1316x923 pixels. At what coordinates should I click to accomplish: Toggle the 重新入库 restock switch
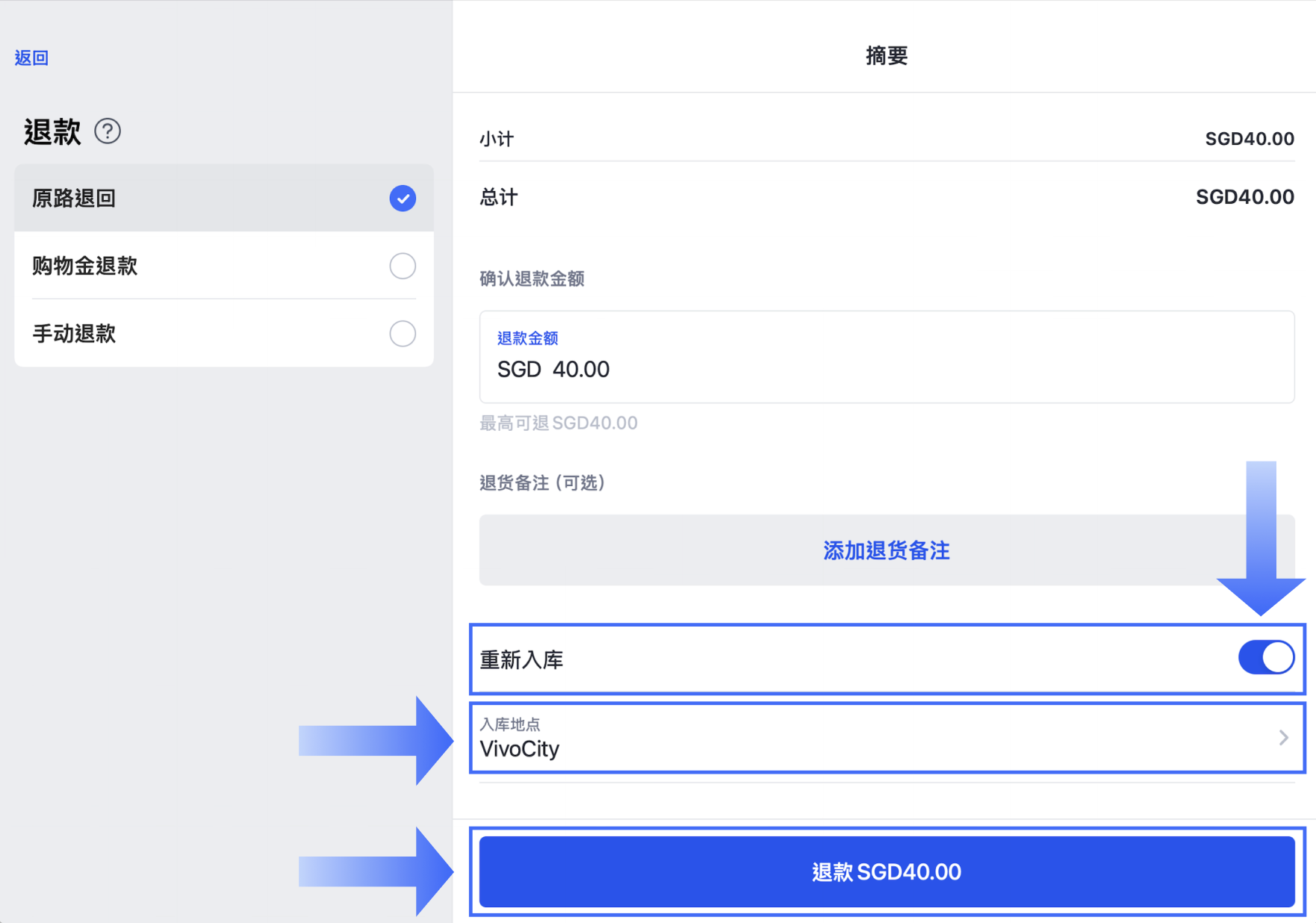pos(1265,658)
